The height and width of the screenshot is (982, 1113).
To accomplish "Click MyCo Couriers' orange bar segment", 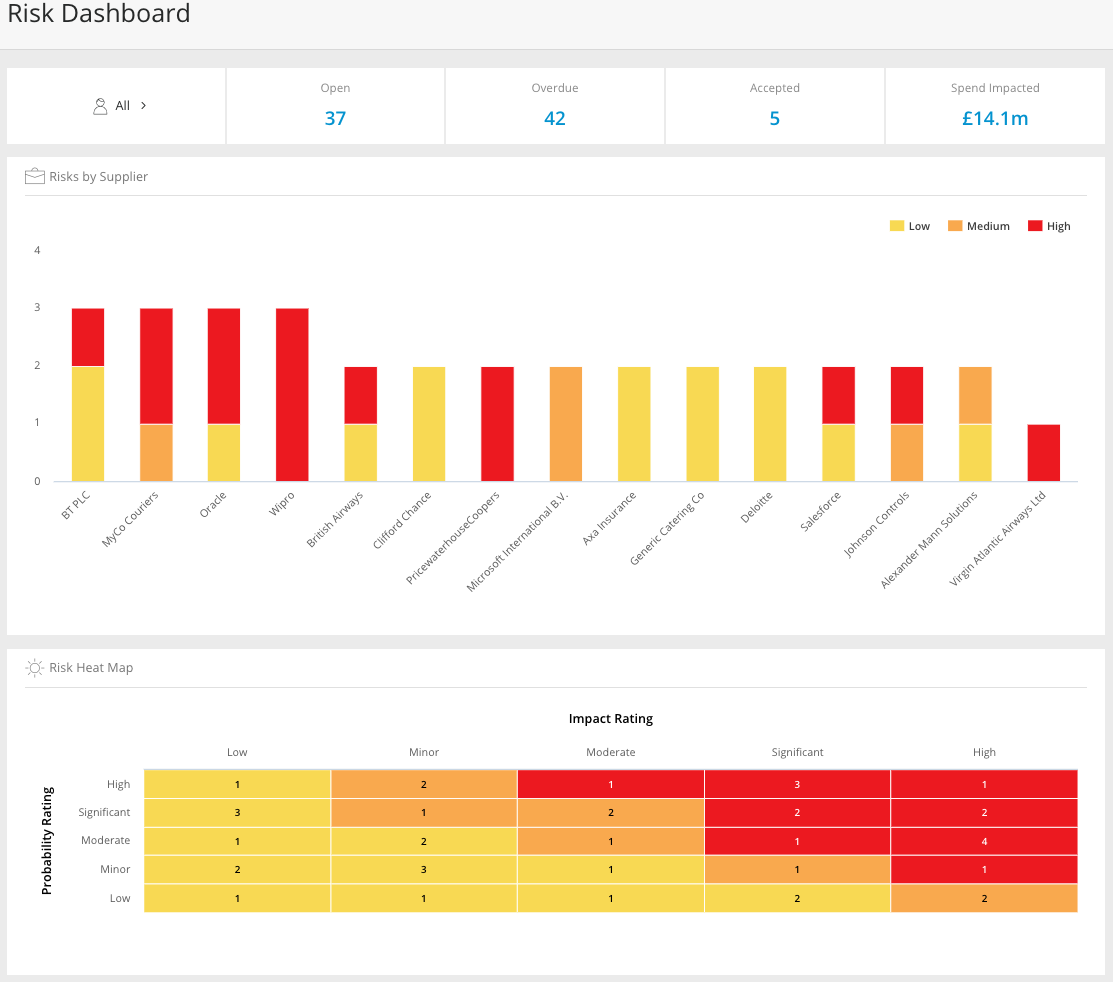I will pyautogui.click(x=156, y=450).
